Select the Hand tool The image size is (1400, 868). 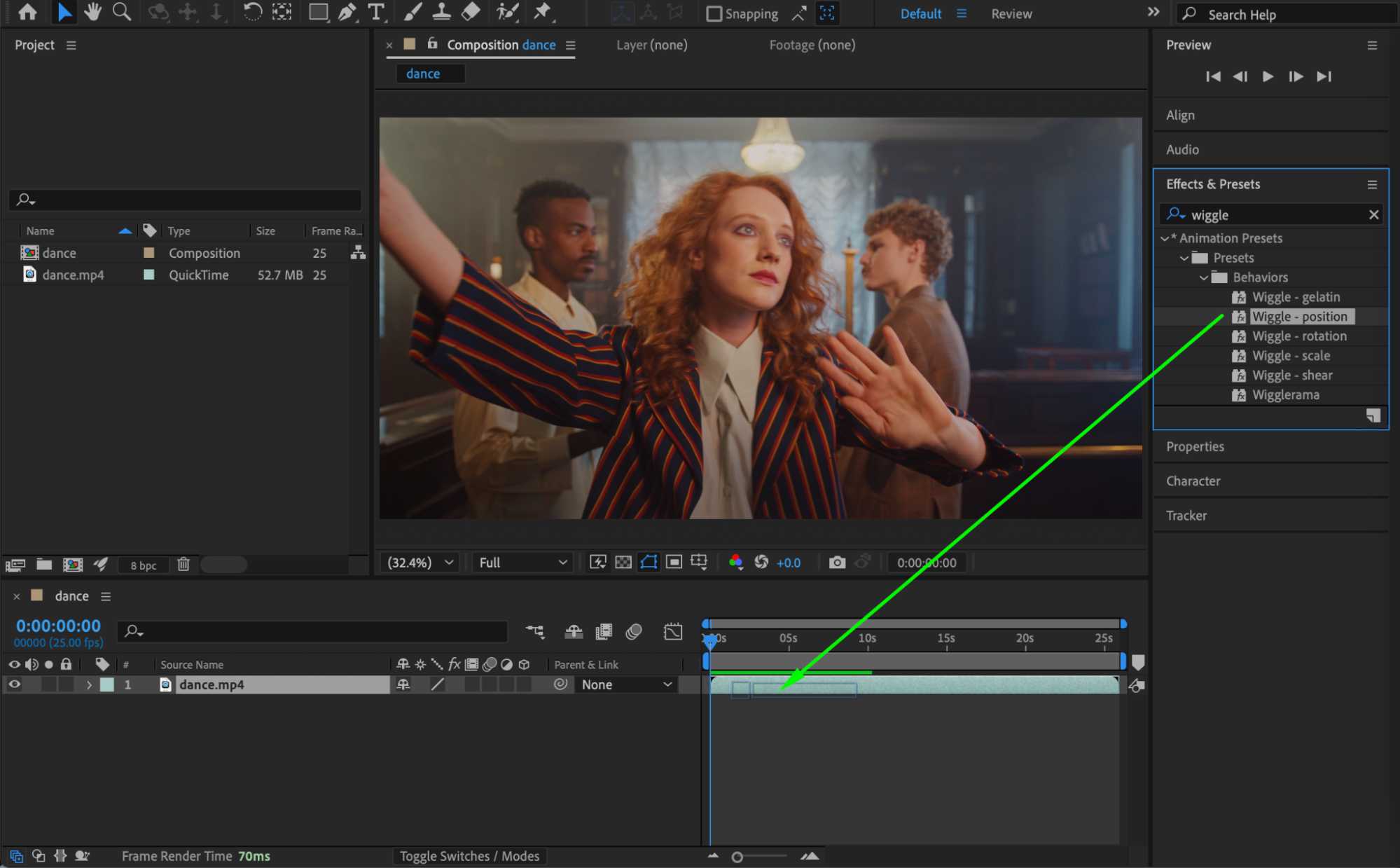92,12
